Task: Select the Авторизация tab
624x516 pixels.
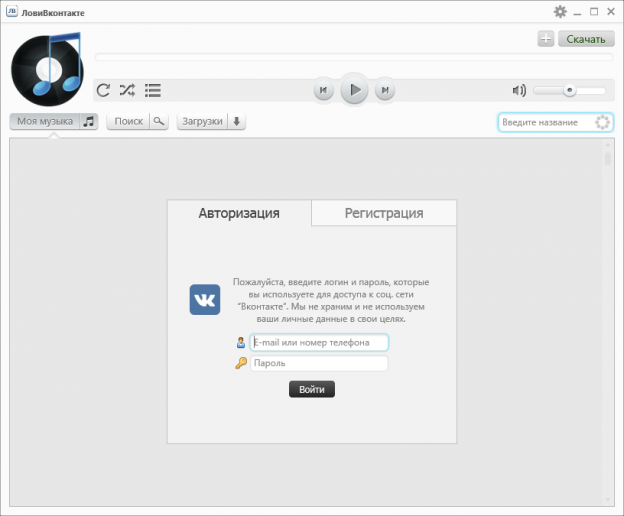Action: pos(239,213)
